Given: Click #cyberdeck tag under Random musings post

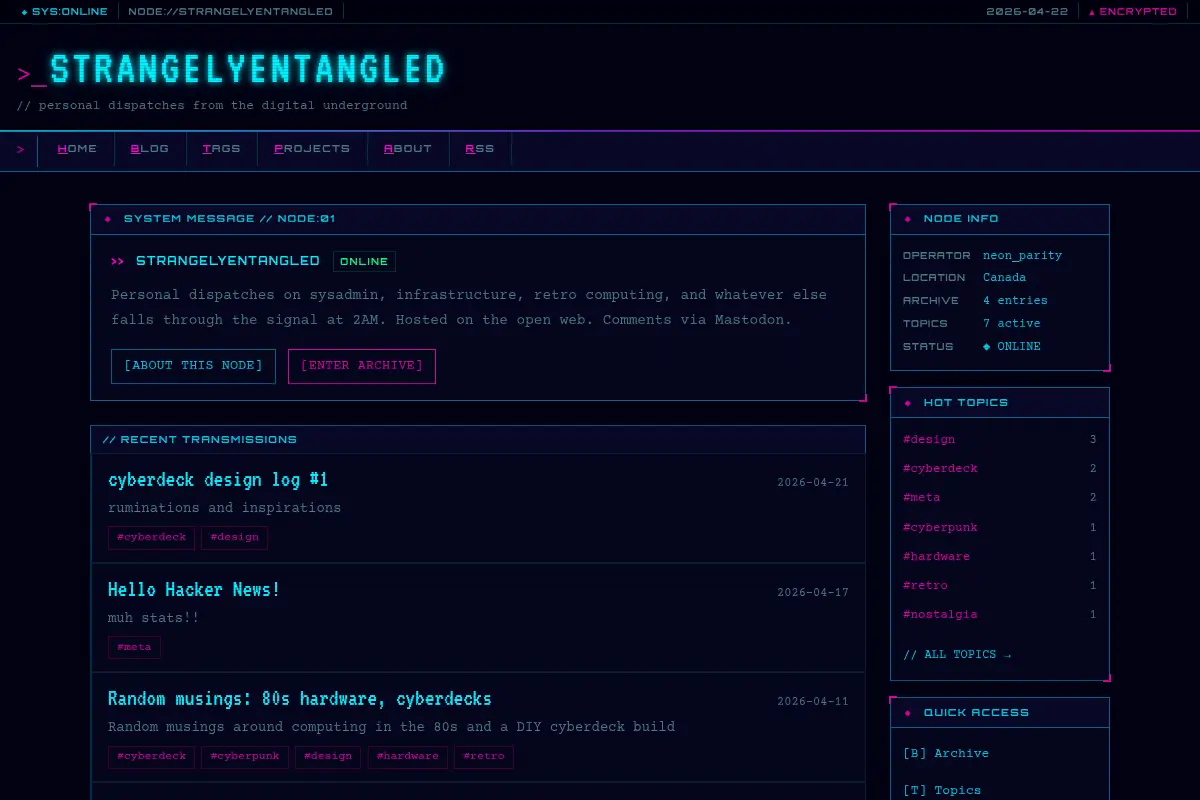Looking at the screenshot, I should [151, 757].
